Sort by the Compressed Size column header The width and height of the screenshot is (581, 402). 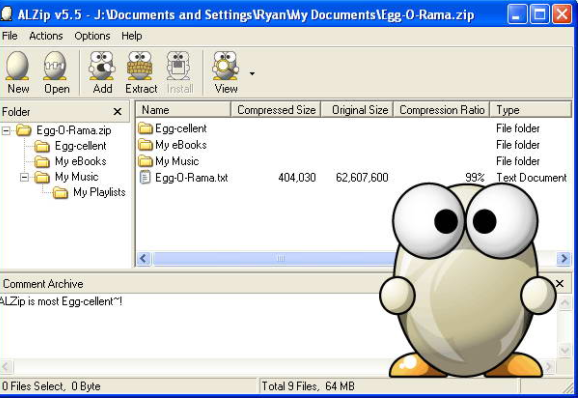276,110
